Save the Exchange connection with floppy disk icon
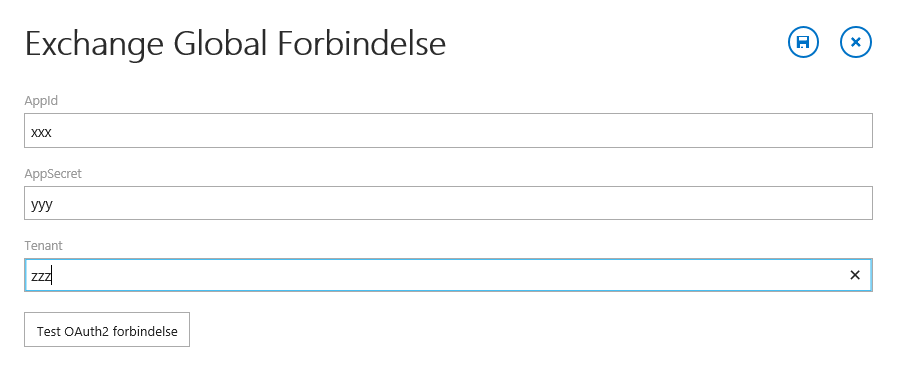Image resolution: width=899 pixels, height=380 pixels. (x=803, y=42)
